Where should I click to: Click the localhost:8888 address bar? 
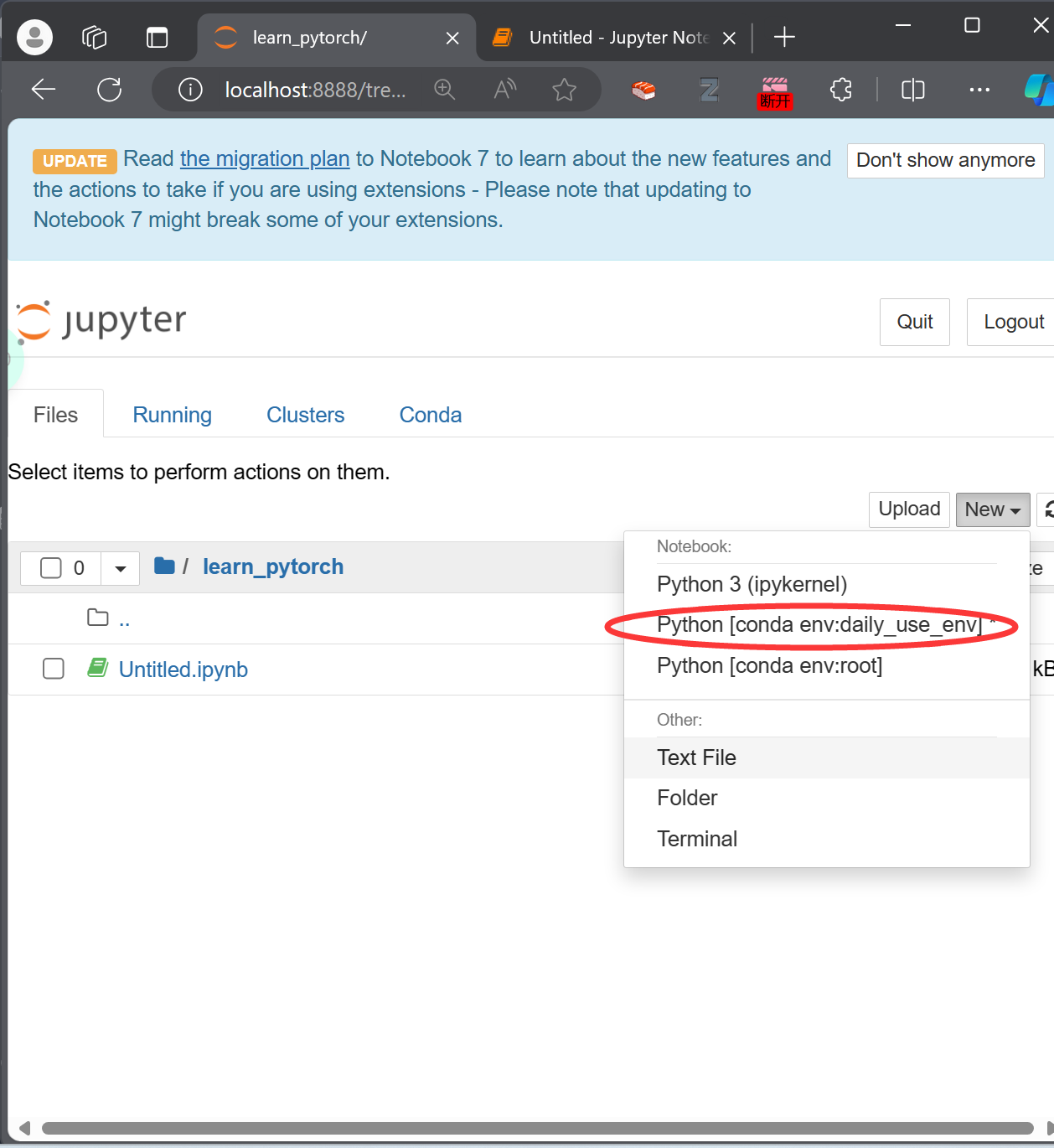click(x=315, y=90)
